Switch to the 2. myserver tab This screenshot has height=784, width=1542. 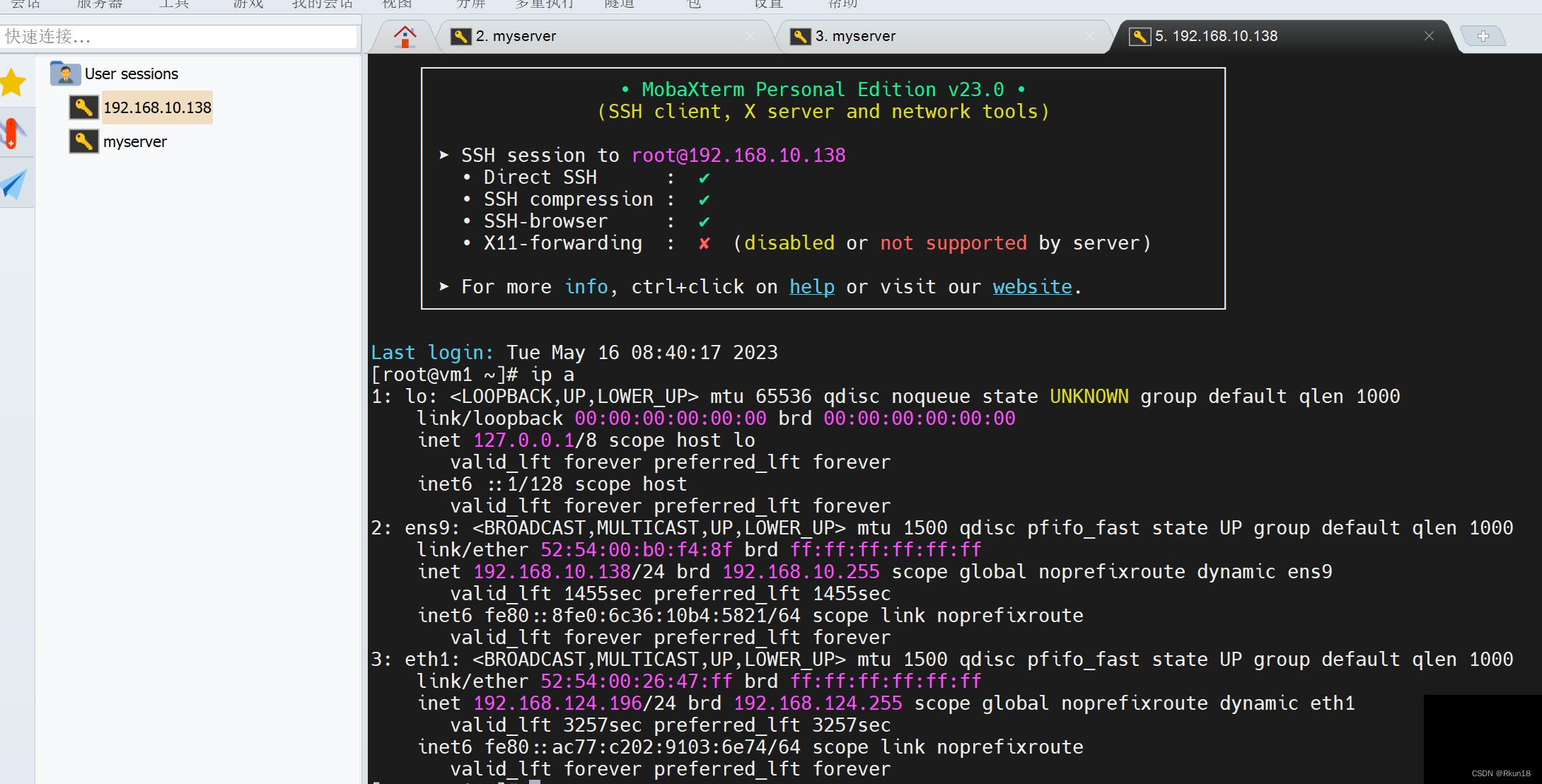click(605, 36)
